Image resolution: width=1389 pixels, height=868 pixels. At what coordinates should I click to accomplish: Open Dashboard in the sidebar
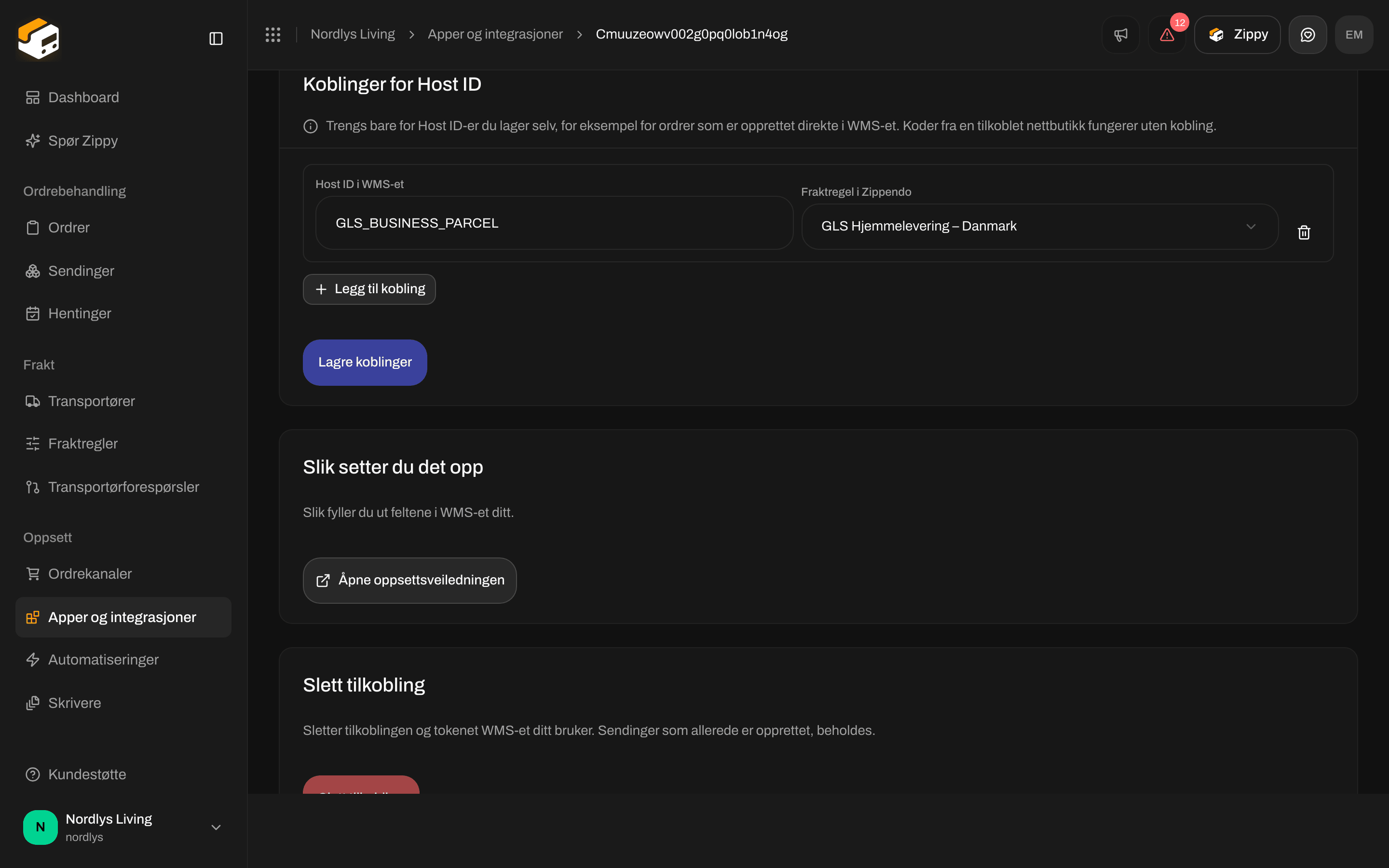click(x=123, y=97)
